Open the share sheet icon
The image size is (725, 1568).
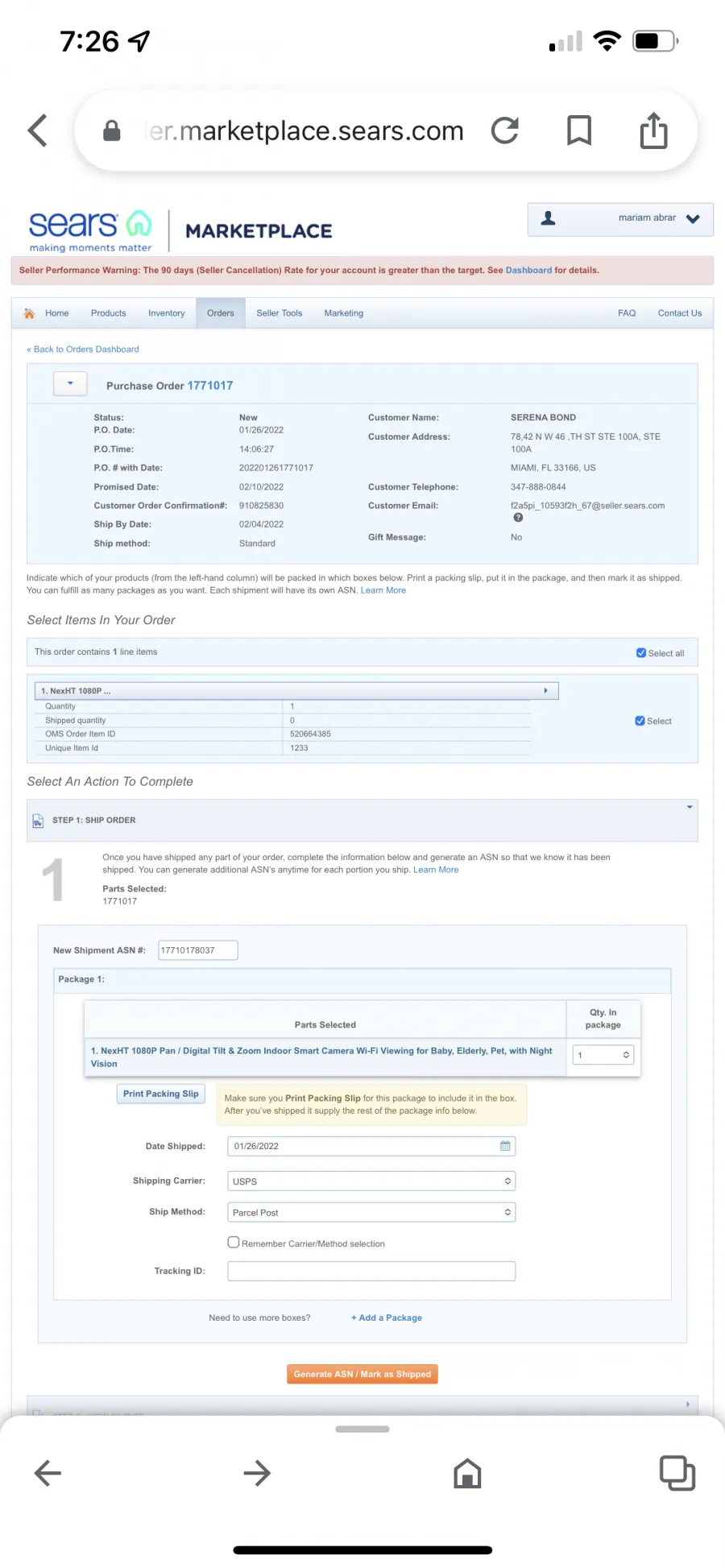pyautogui.click(x=653, y=130)
